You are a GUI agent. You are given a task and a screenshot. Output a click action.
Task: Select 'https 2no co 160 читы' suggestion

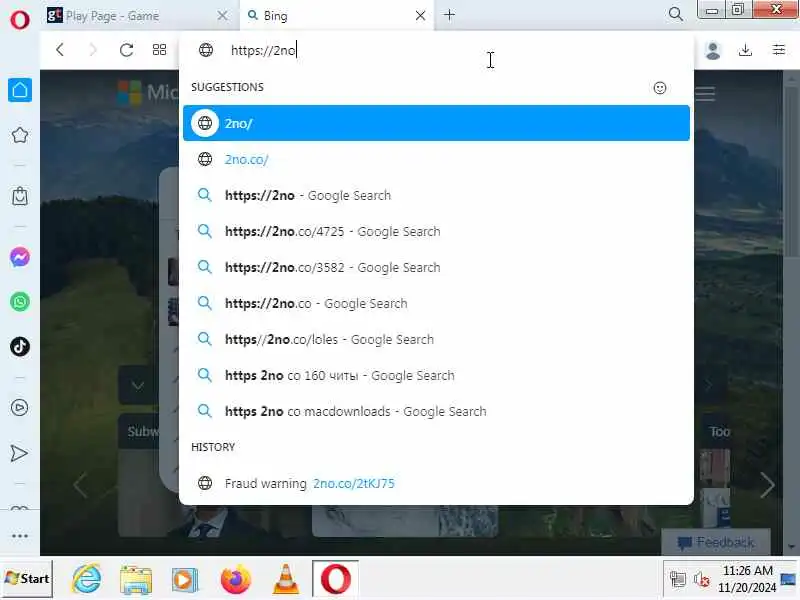(436, 376)
